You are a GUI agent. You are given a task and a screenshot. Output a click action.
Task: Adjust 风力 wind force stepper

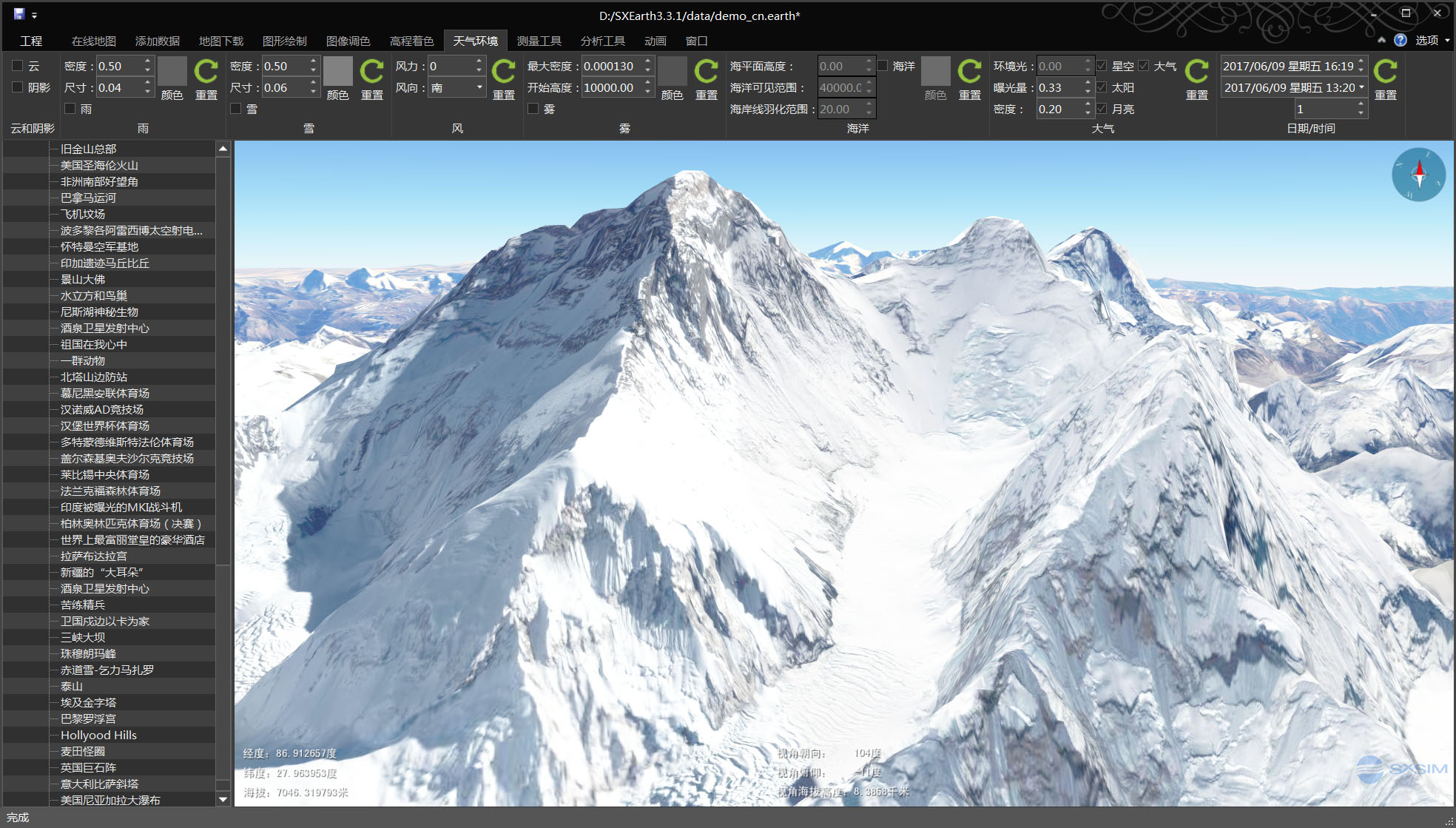pyautogui.click(x=479, y=66)
